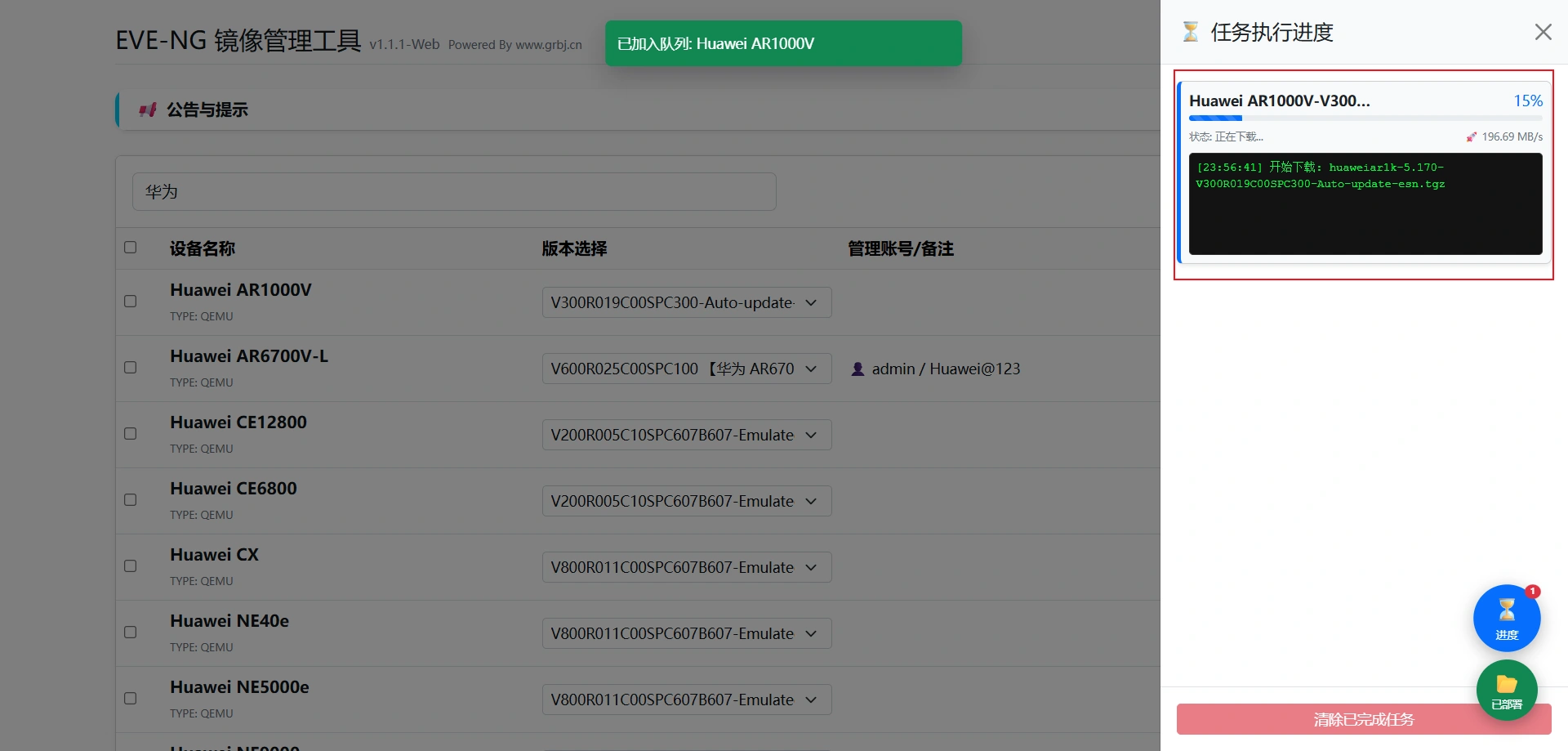Click the Huawei NE5000e device name

(239, 687)
